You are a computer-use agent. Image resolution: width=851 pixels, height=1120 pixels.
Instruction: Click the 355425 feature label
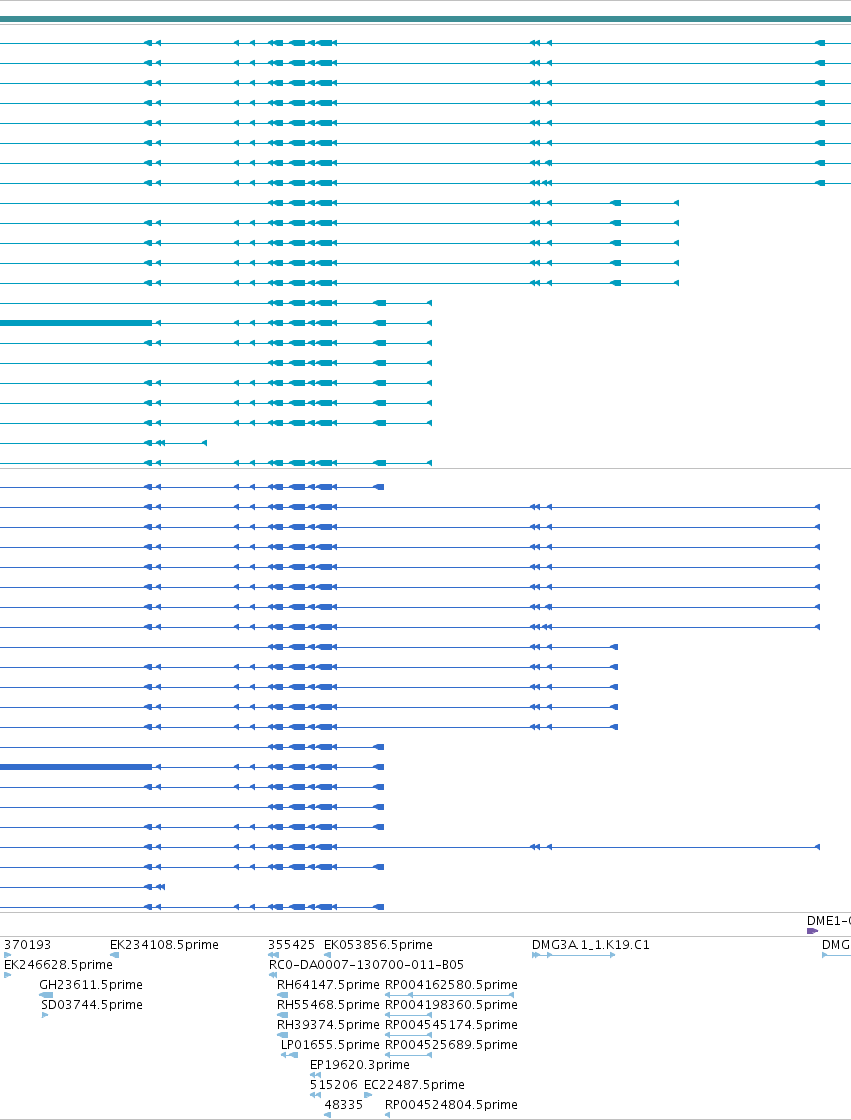291,944
